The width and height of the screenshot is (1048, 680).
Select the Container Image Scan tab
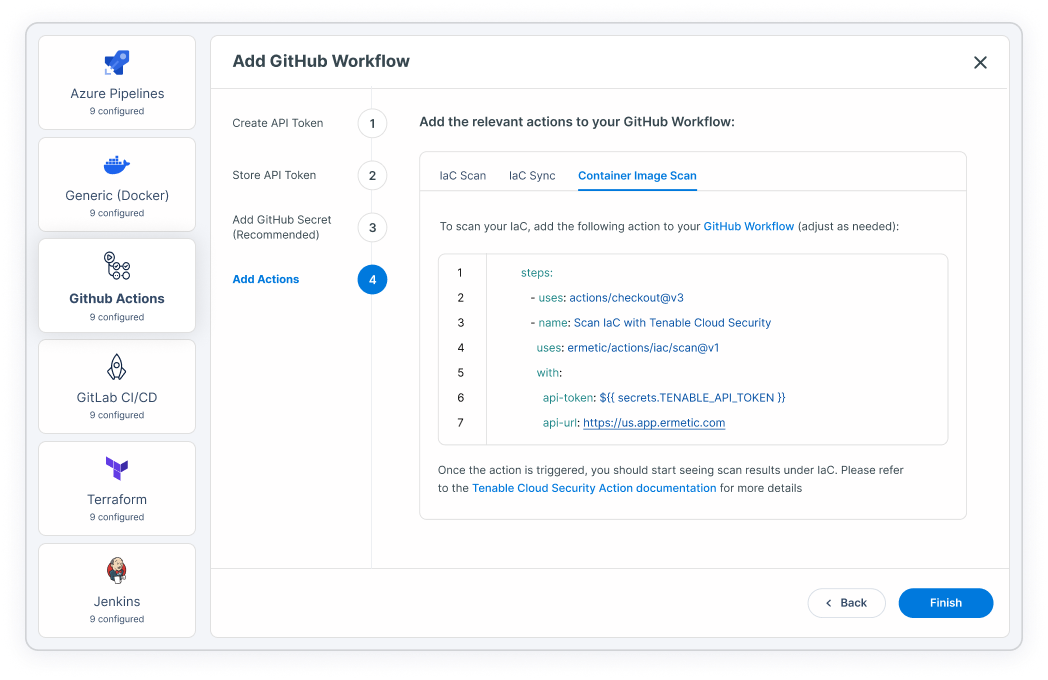[x=637, y=176]
